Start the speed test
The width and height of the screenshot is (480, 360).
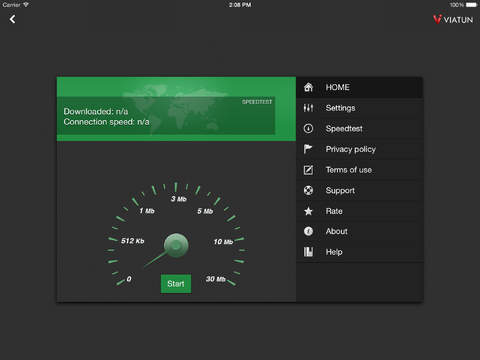(176, 284)
